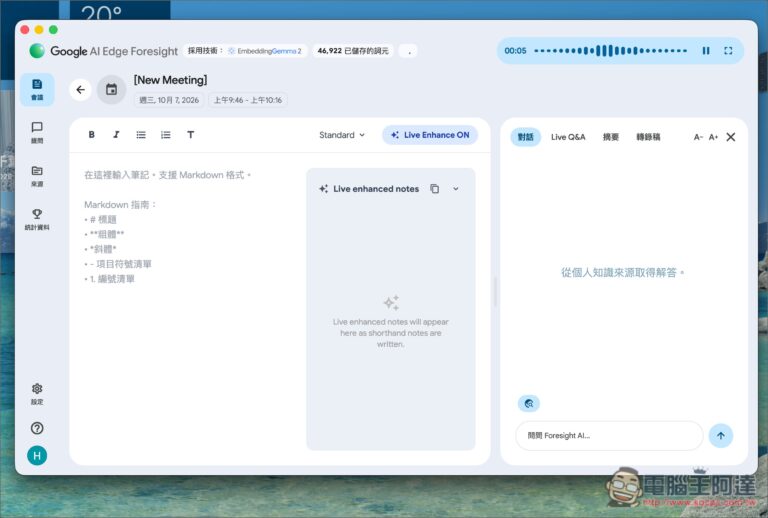Collapse the Live enhanced notes panel chevron
This screenshot has width=768, height=518.
(x=456, y=189)
